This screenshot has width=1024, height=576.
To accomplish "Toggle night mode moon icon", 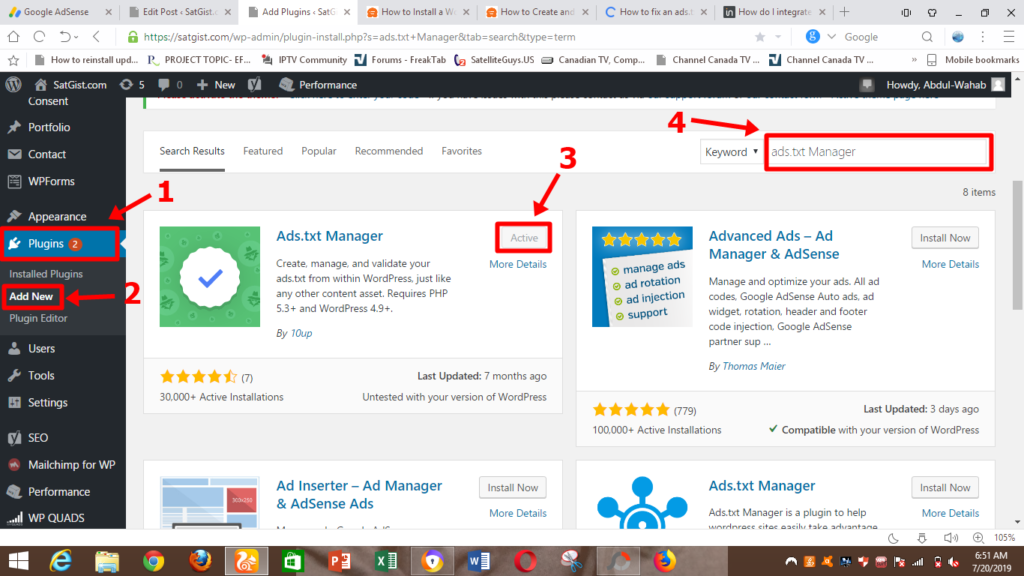I will (893, 538).
